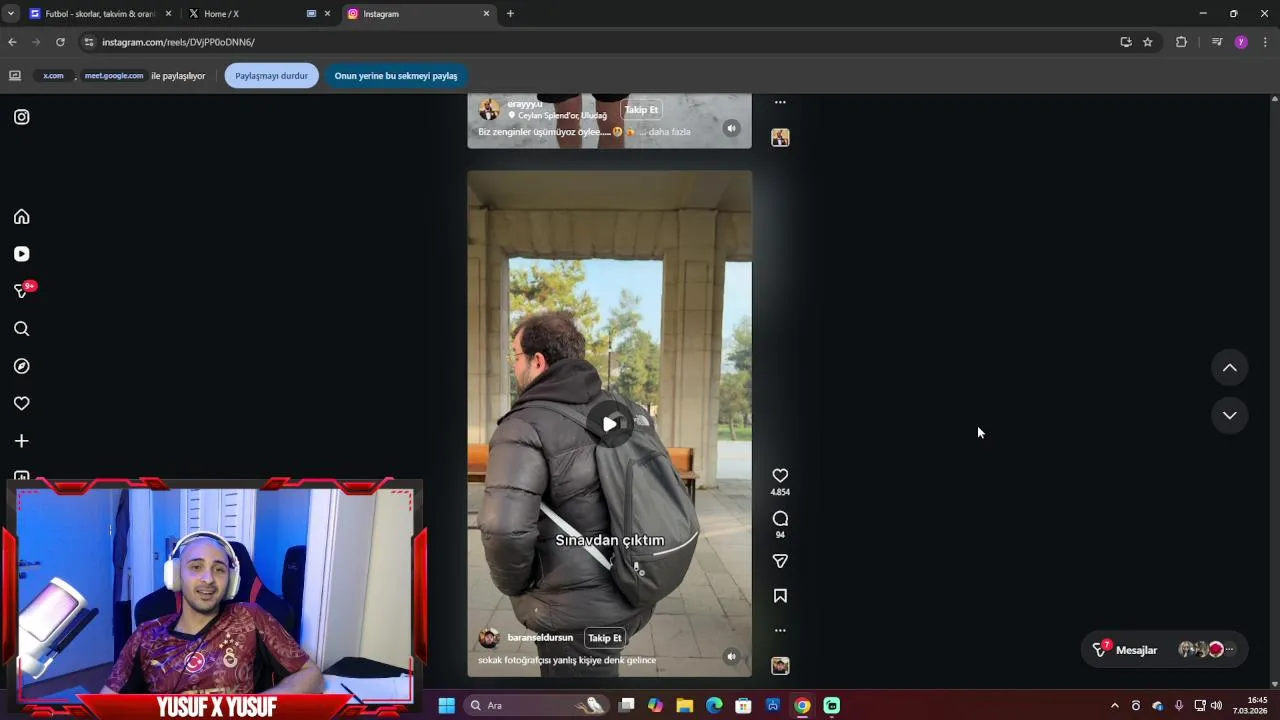Open more options dots for erayyy.u reel
Screen dimensions: 1280x720
pos(780,102)
